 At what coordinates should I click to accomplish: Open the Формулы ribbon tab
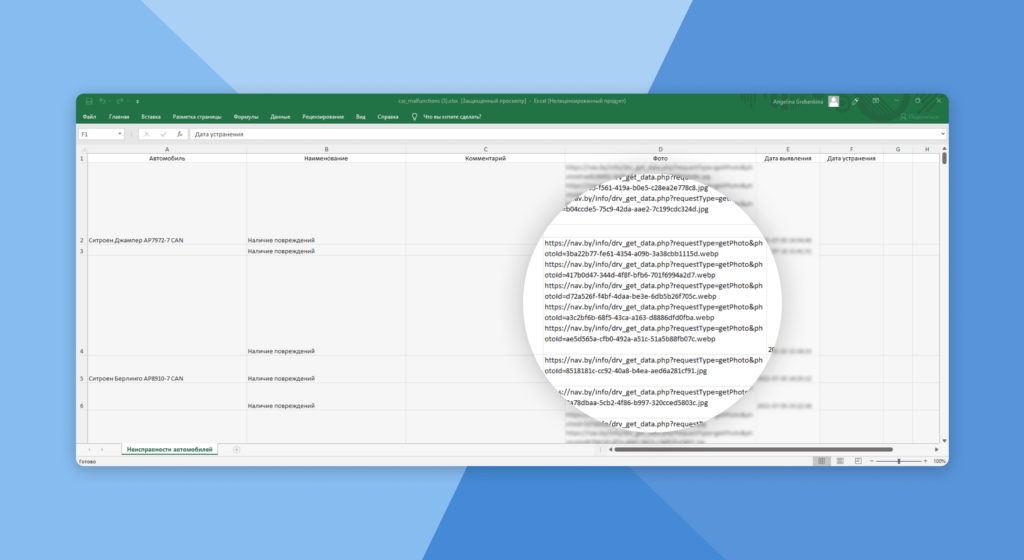(x=246, y=117)
